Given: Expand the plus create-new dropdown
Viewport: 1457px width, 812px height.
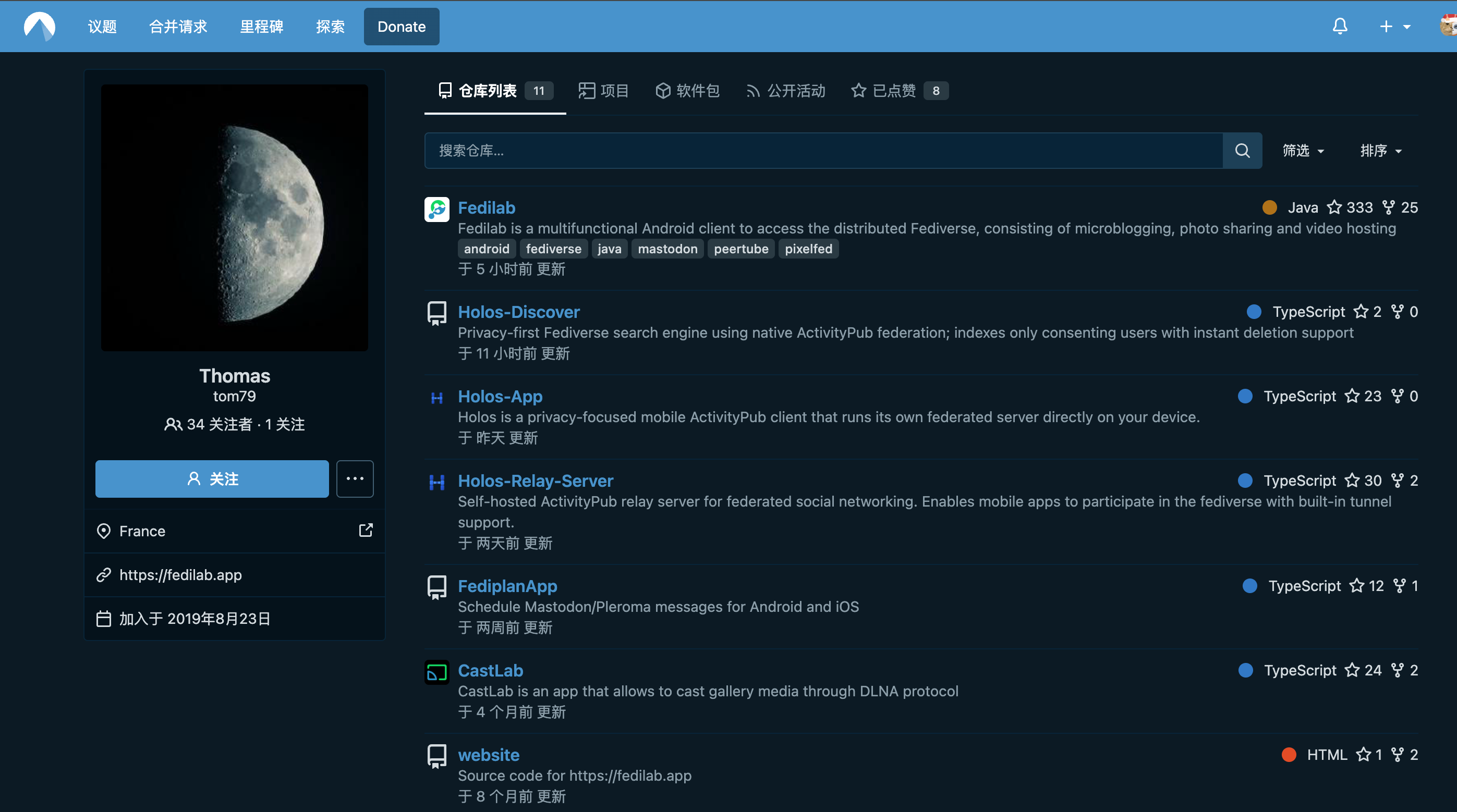Looking at the screenshot, I should click(x=1394, y=27).
